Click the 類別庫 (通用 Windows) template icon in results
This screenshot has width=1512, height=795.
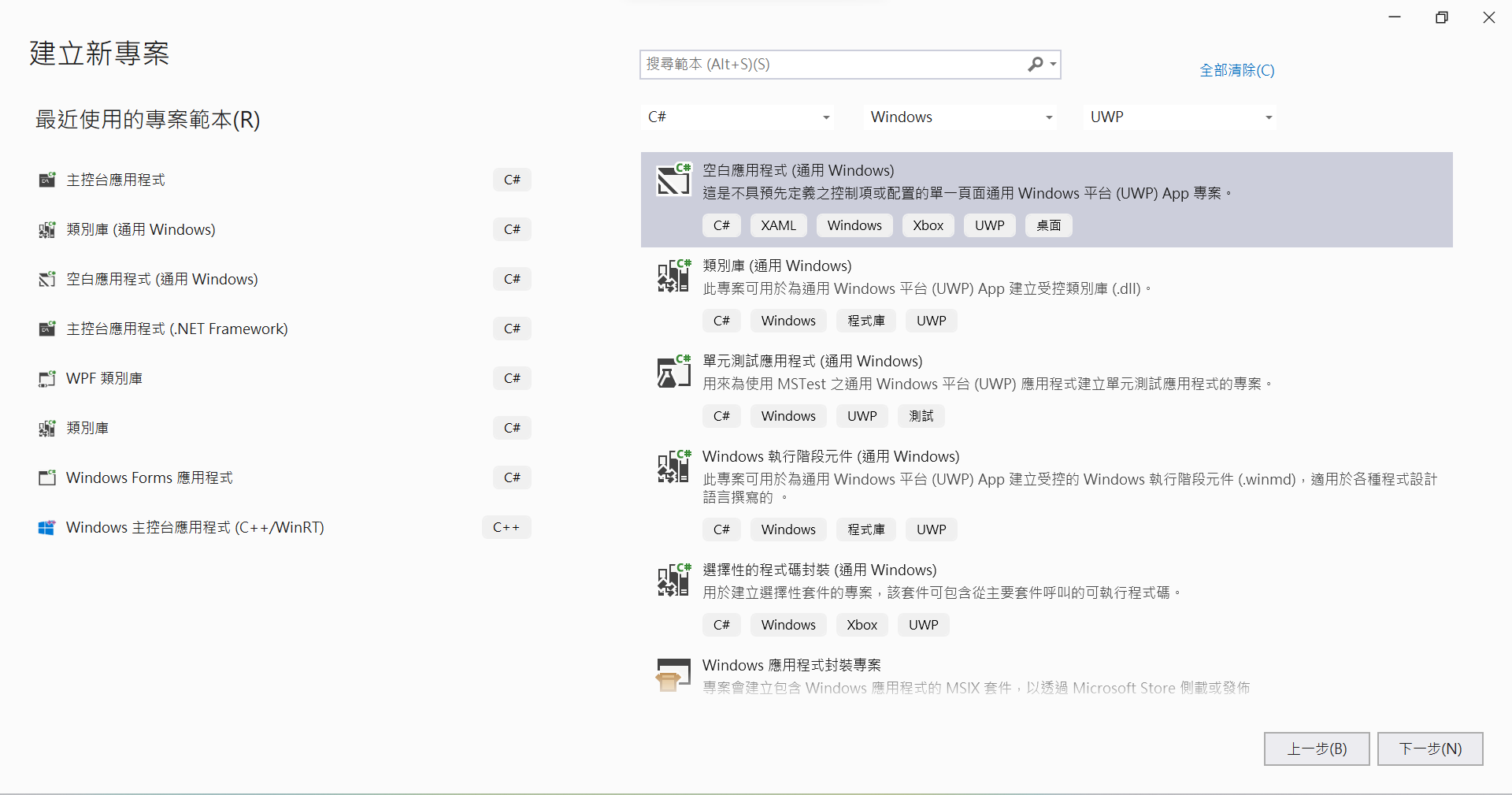(x=674, y=275)
